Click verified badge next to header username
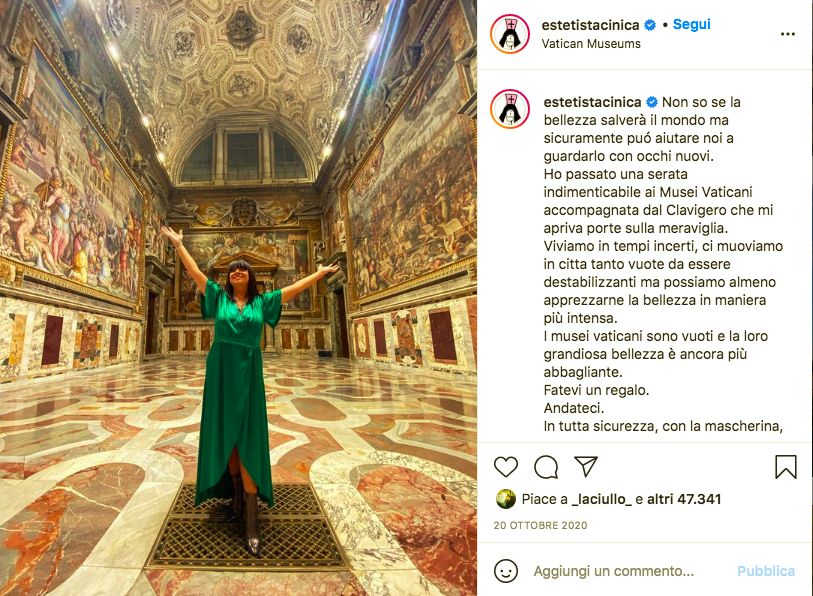This screenshot has width=813, height=596. coord(650,25)
